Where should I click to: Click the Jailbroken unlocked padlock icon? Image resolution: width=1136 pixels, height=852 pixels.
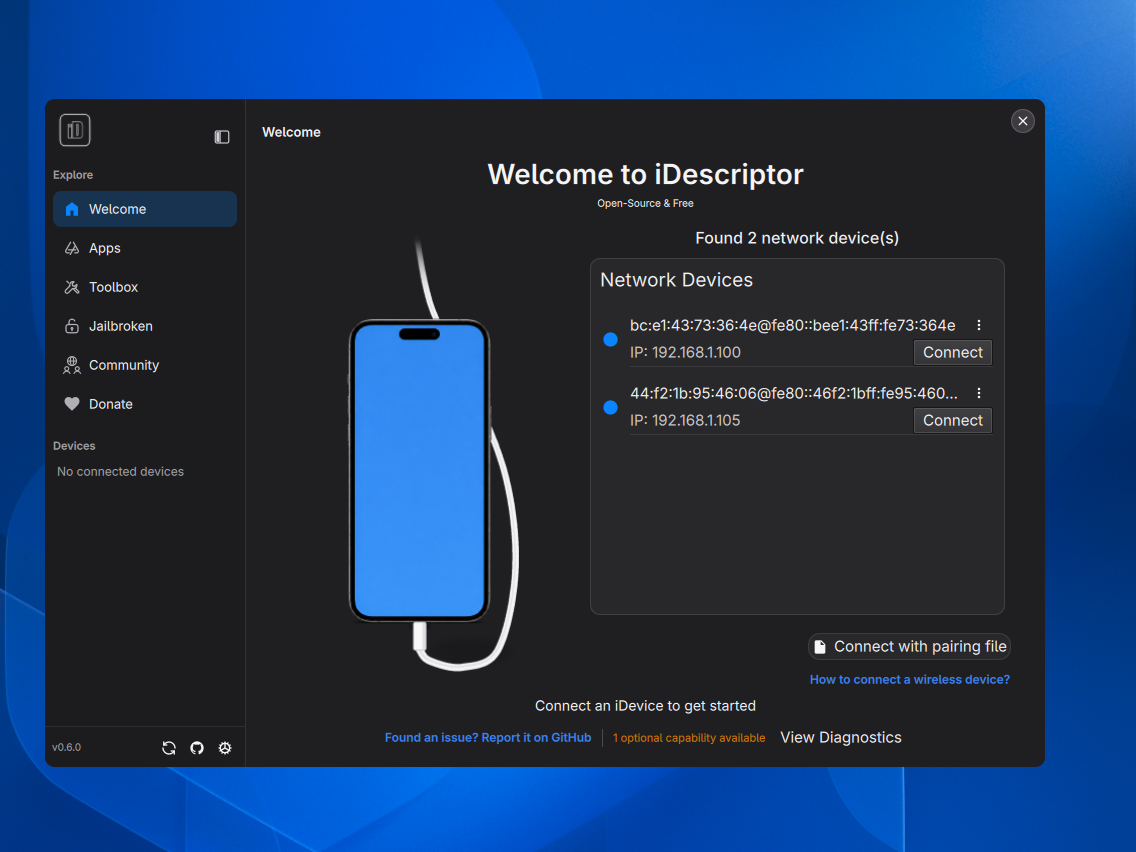tap(72, 326)
